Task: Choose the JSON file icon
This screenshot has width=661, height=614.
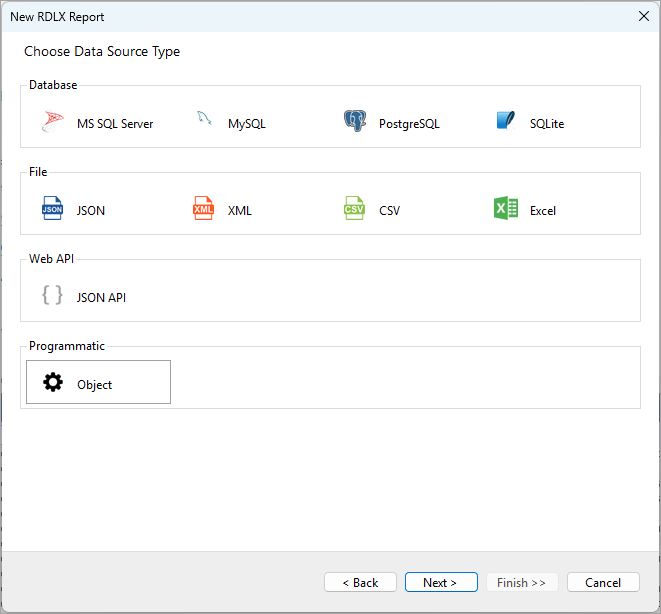Action: pyautogui.click(x=52, y=208)
